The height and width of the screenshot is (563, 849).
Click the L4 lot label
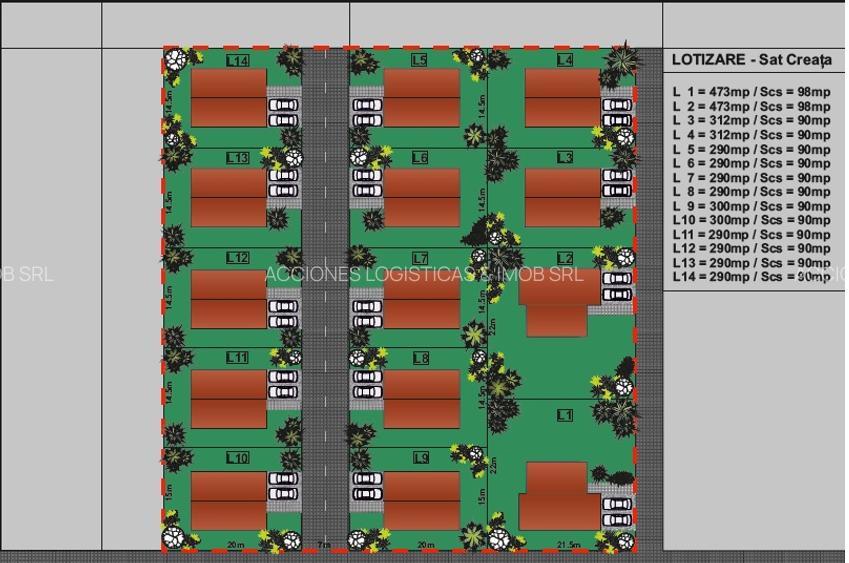[565, 61]
